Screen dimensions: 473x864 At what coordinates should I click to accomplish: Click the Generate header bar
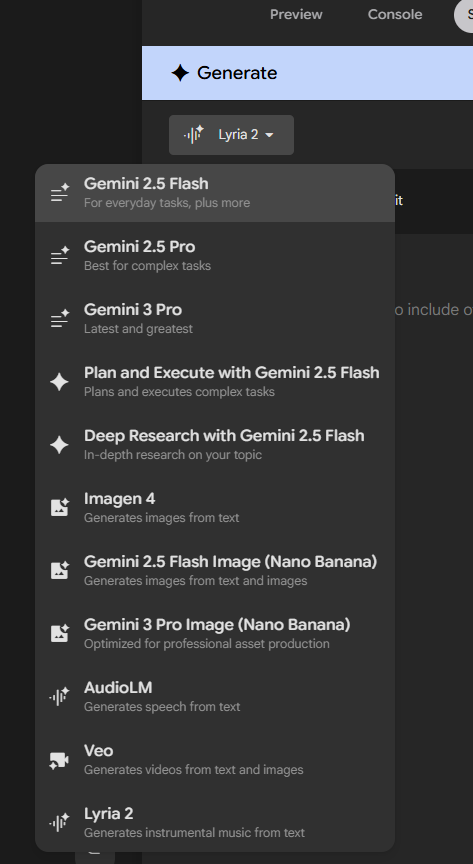pyautogui.click(x=307, y=73)
